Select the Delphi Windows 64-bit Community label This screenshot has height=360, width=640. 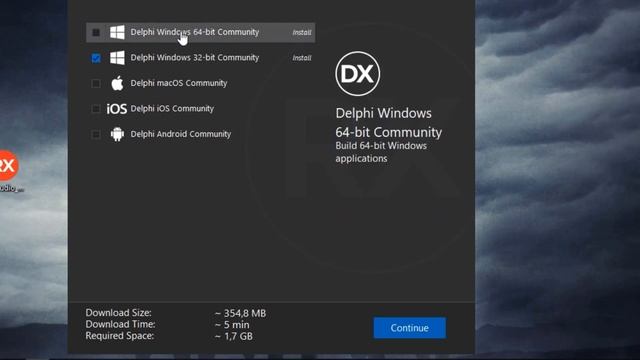195,32
